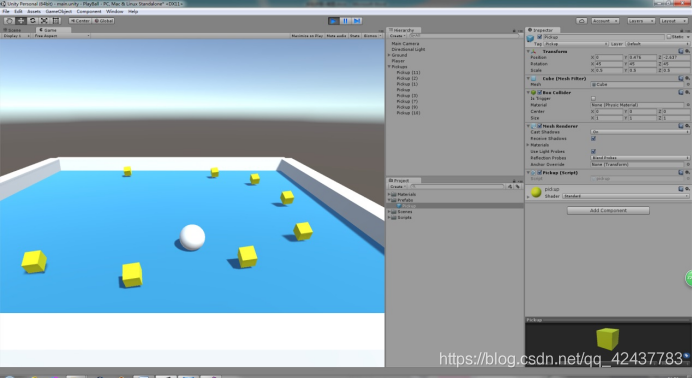Open the Layers dropdown
The width and height of the screenshot is (693, 378).
coord(640,21)
